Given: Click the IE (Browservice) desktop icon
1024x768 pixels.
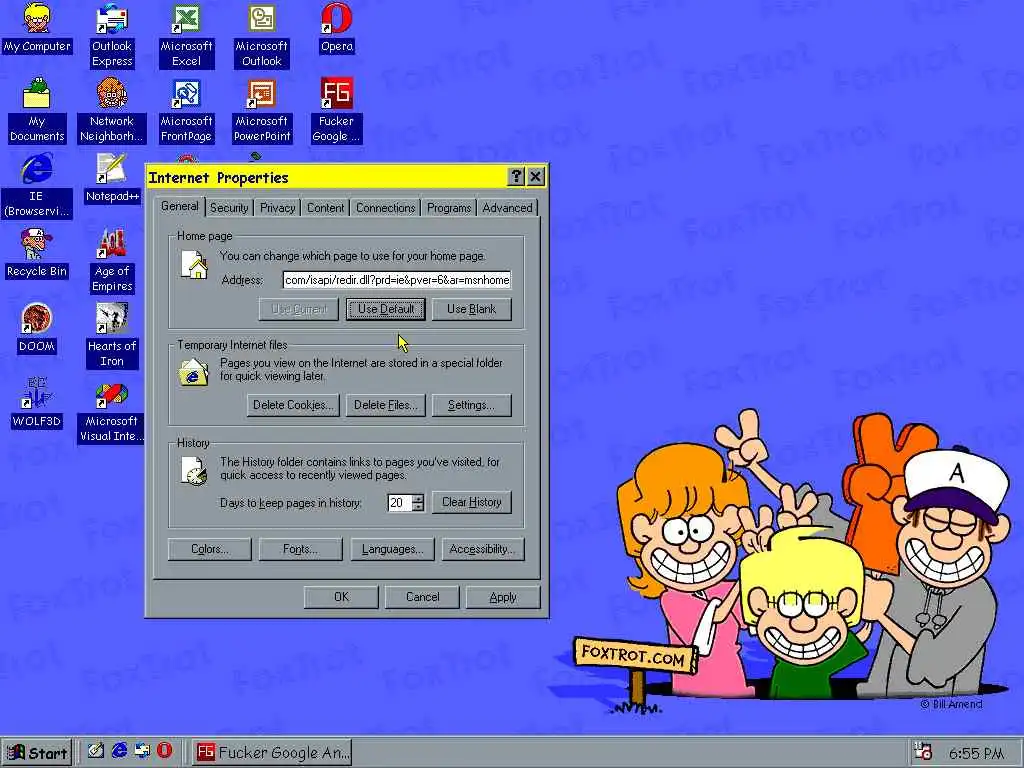Looking at the screenshot, I should click(37, 185).
